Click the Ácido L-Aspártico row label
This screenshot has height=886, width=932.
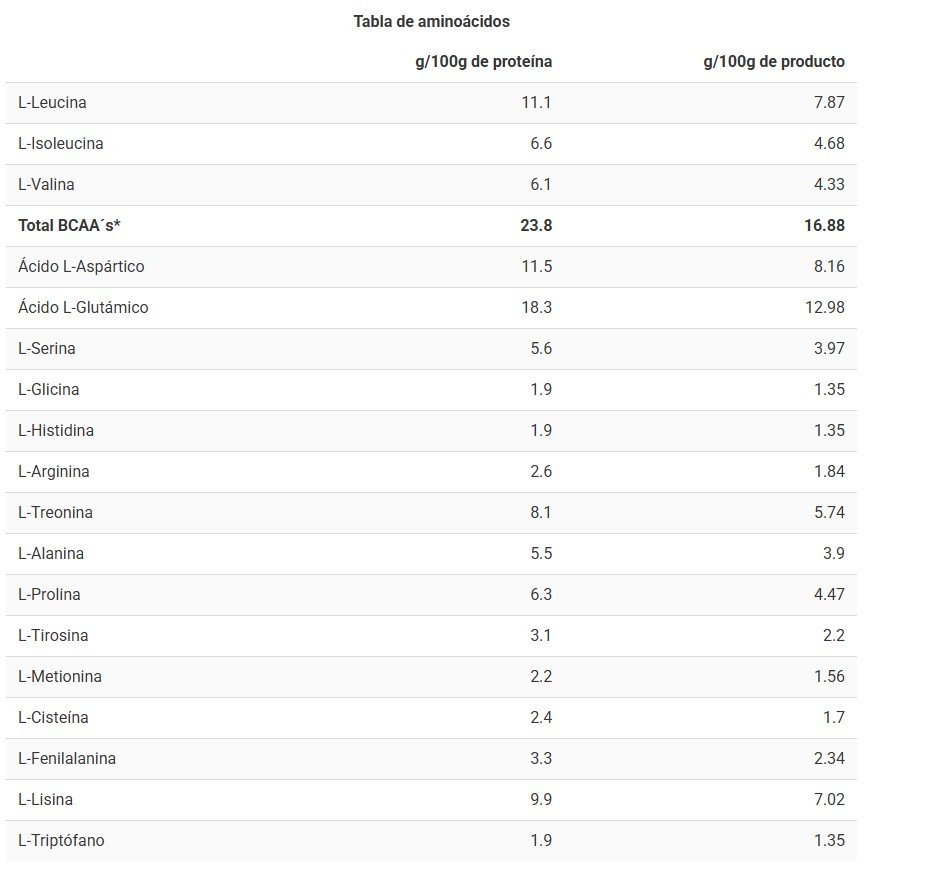[81, 267]
